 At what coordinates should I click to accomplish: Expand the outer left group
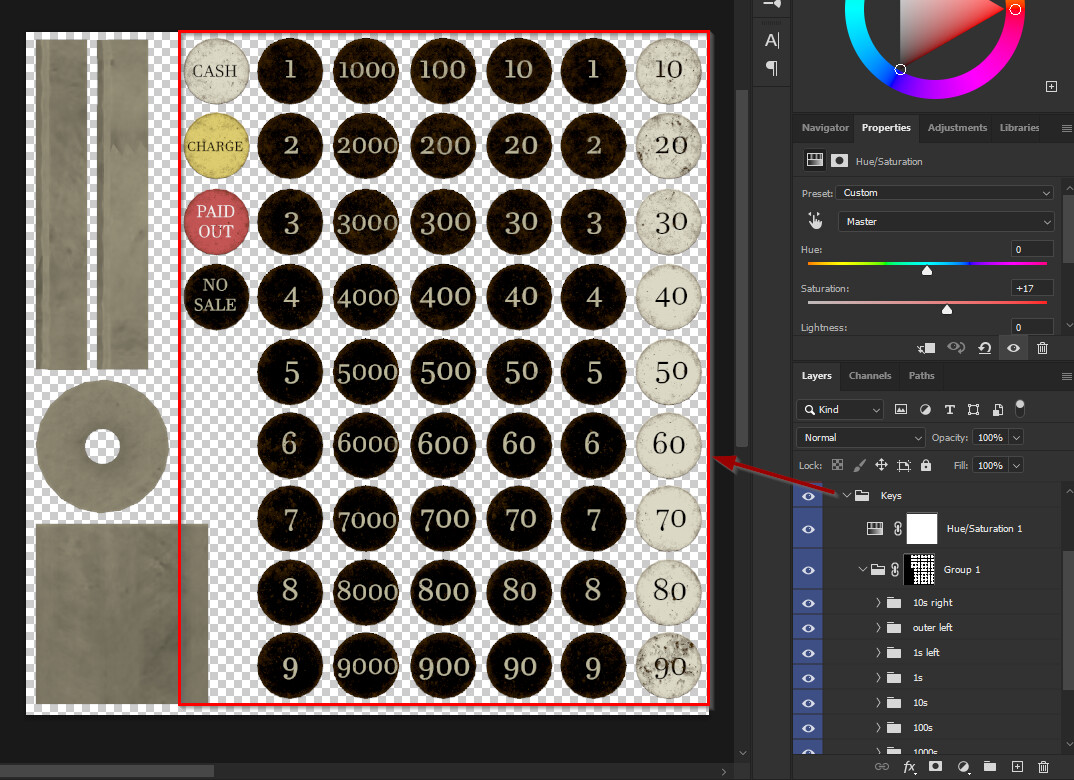click(877, 627)
